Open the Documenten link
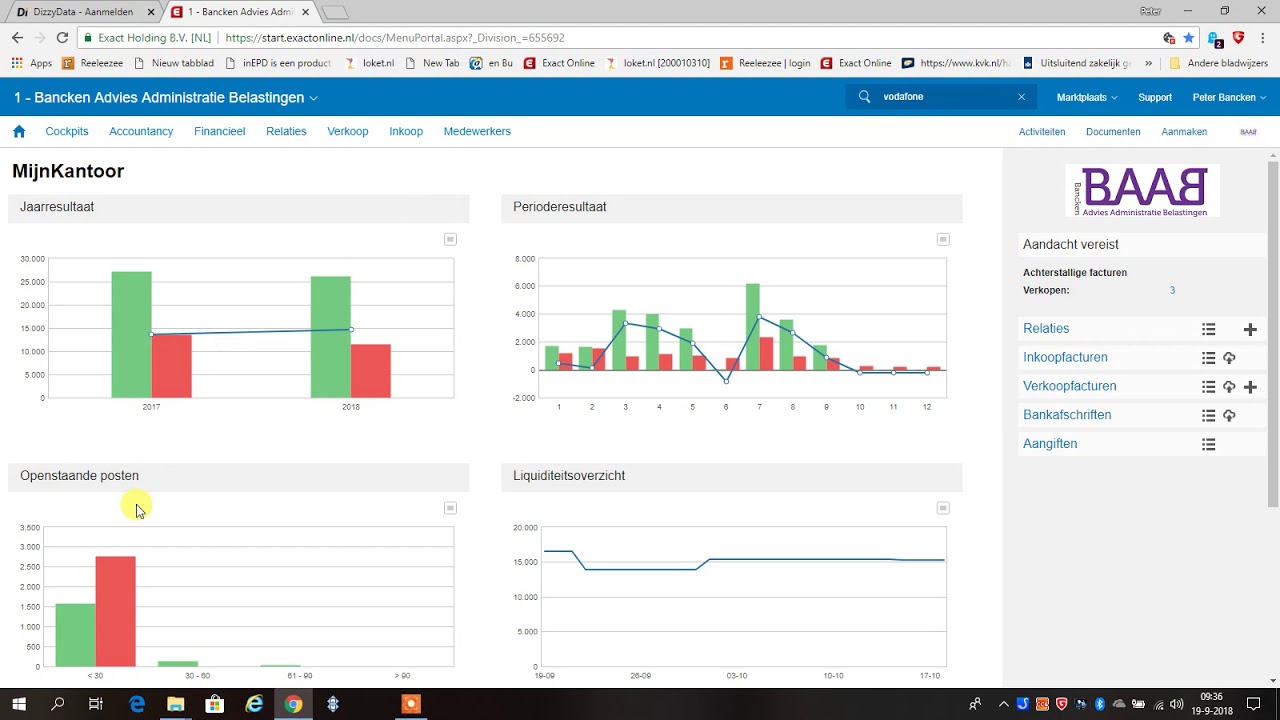Image resolution: width=1280 pixels, height=720 pixels. point(1113,132)
